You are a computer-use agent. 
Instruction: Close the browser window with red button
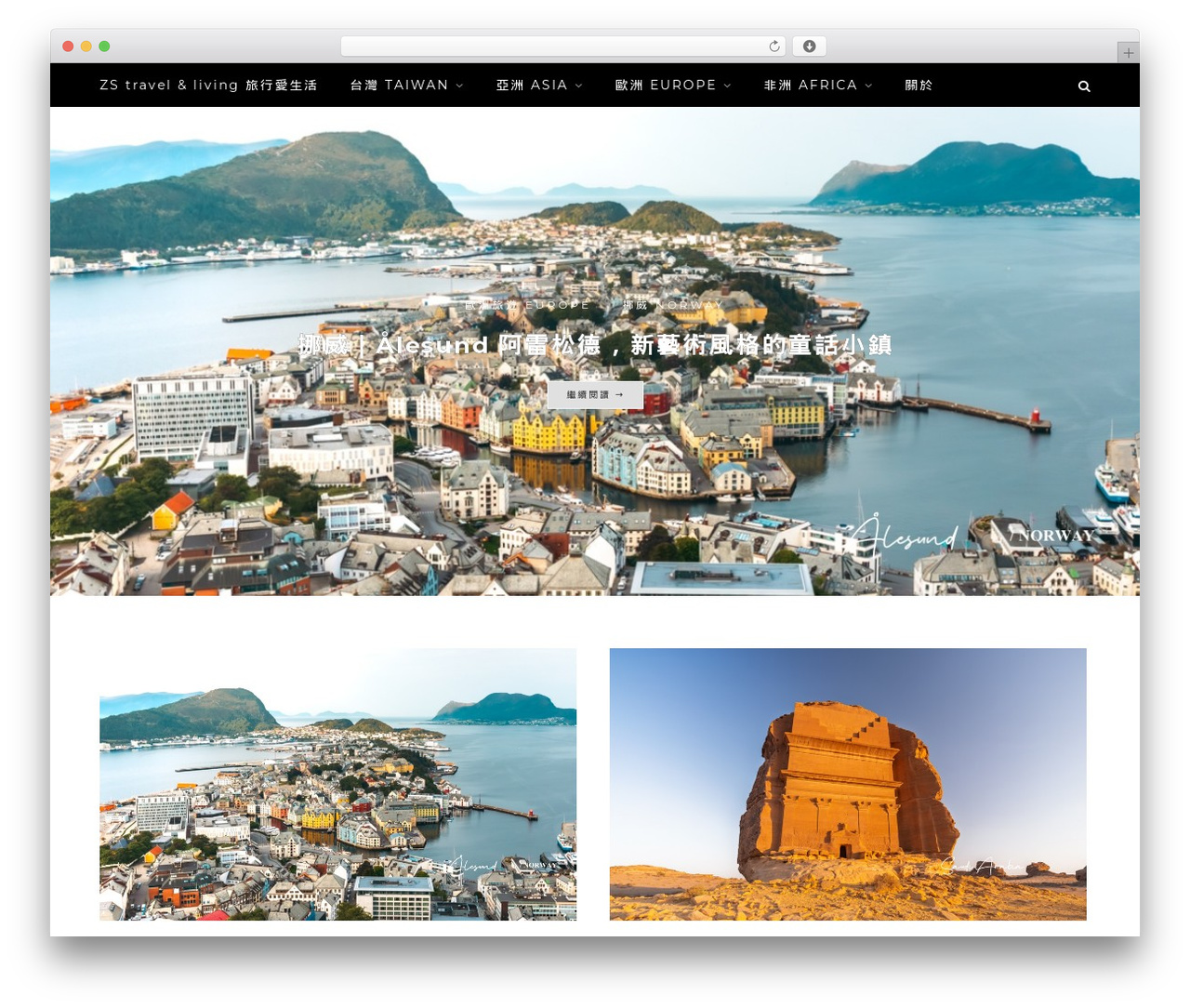[x=68, y=46]
